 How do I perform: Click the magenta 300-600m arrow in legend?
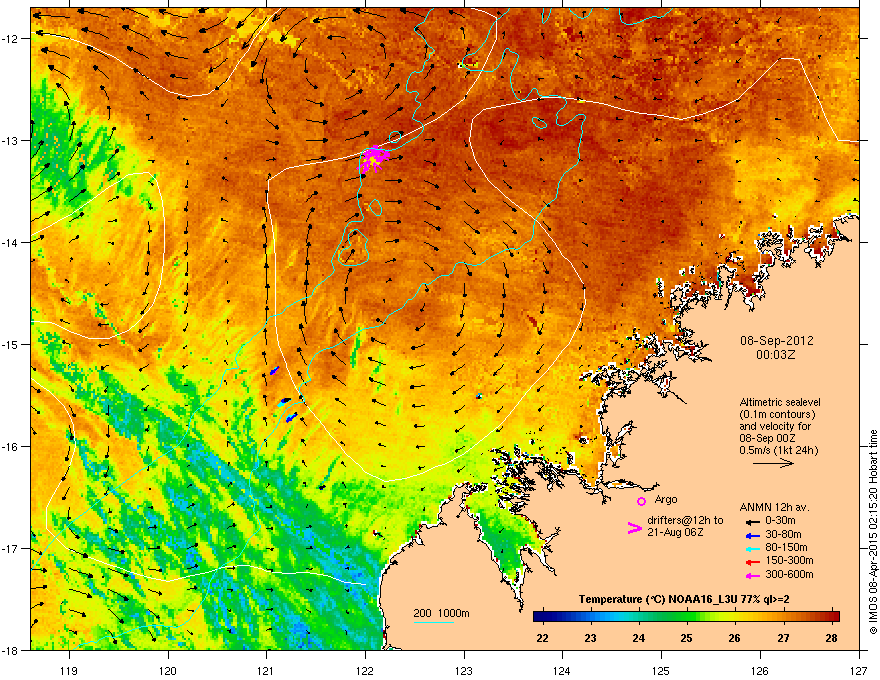click(x=752, y=576)
